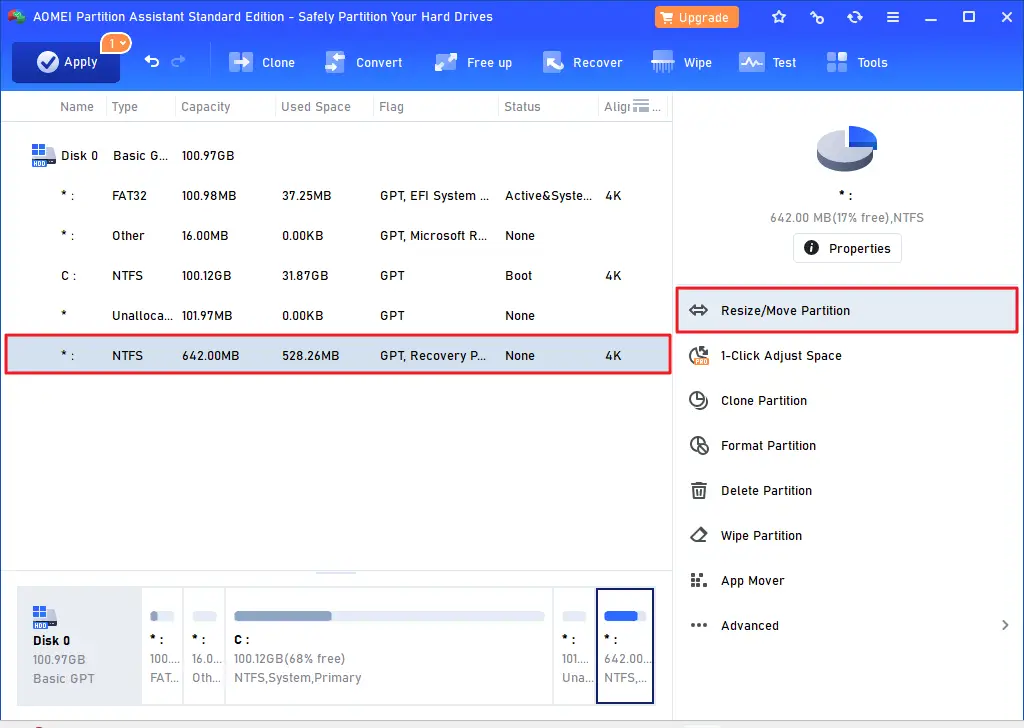Sort by the Used Space column header
The image size is (1024, 728).
[315, 106]
